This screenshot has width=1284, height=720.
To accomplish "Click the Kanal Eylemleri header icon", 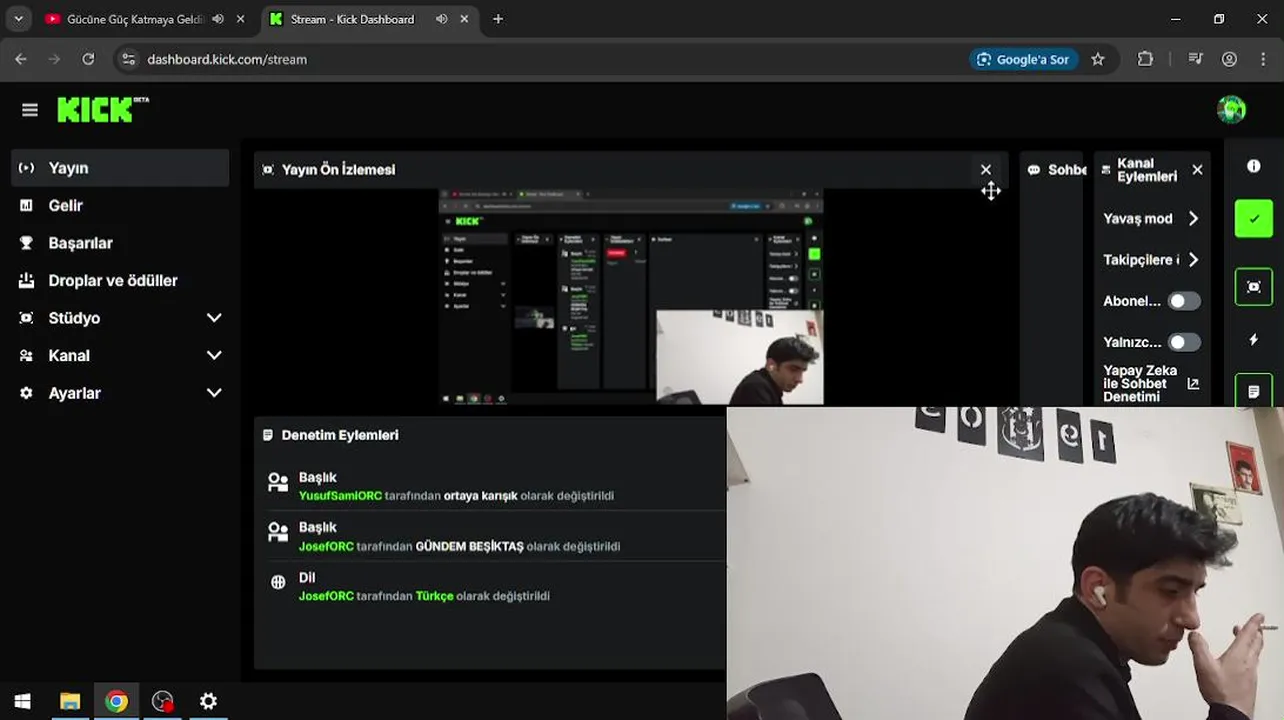I will tap(1106, 170).
